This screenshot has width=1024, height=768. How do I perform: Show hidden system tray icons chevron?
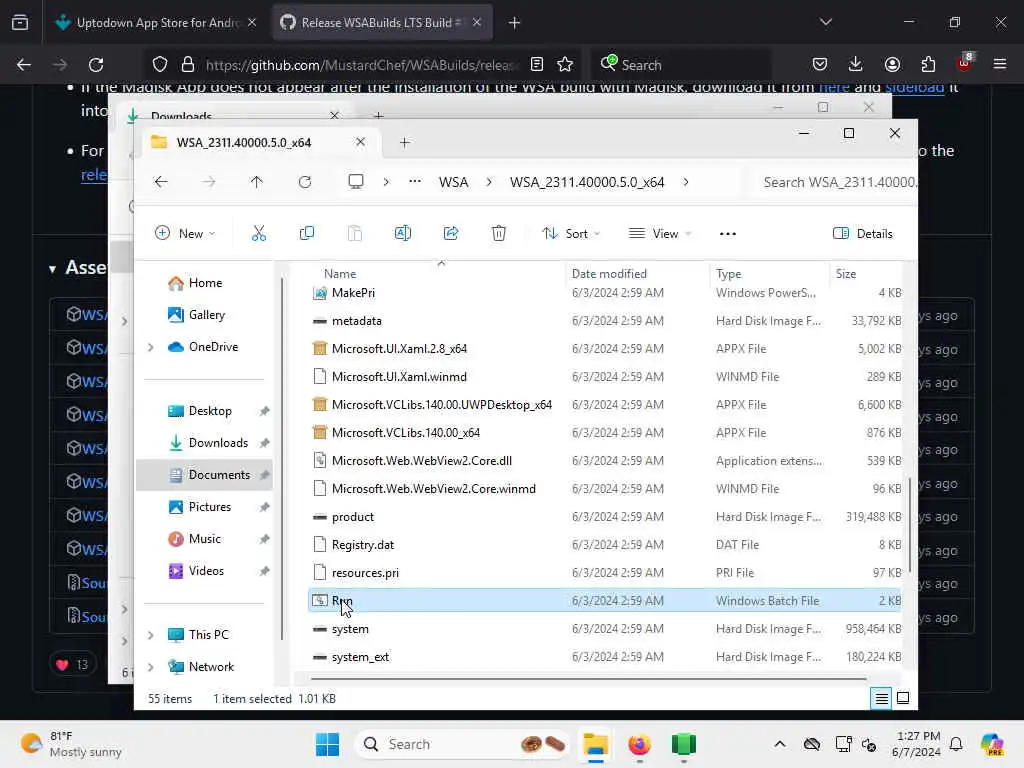[780, 744]
